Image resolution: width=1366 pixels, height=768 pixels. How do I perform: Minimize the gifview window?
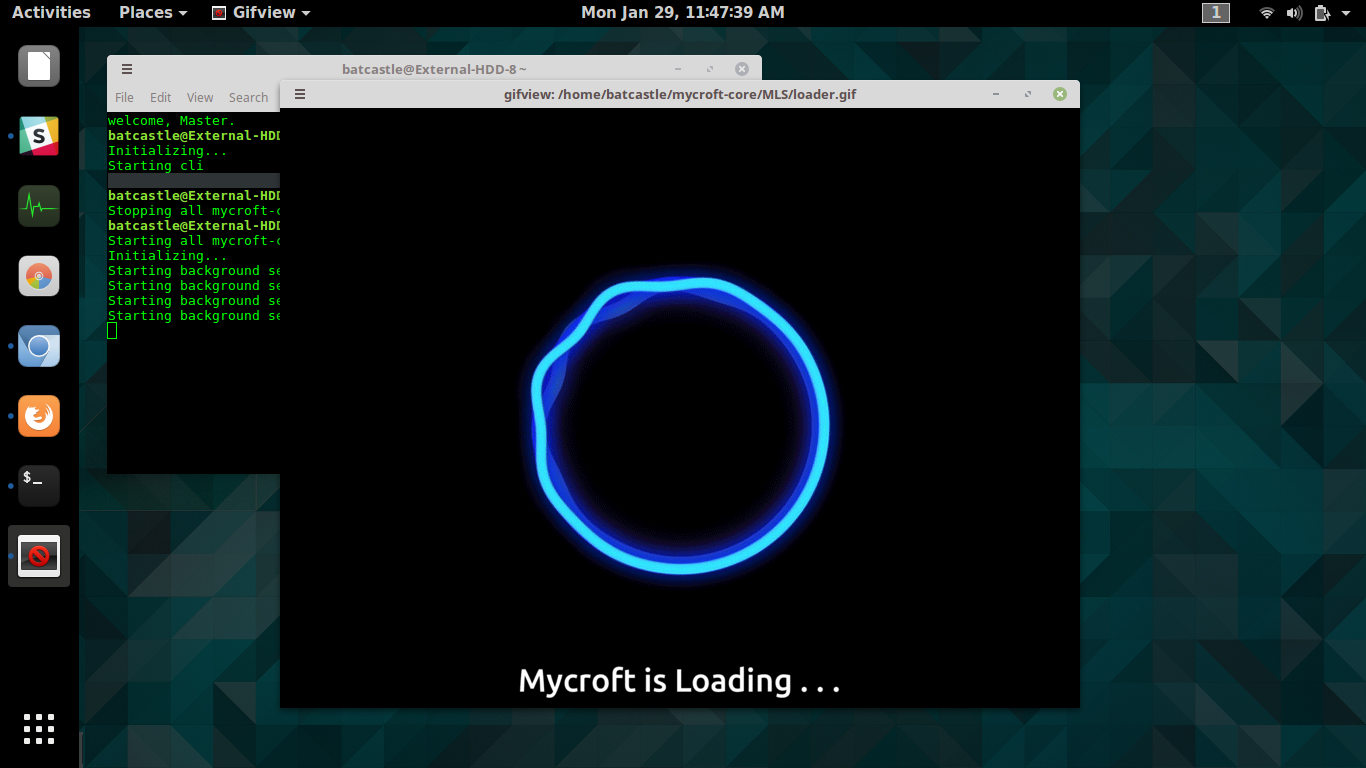996,94
